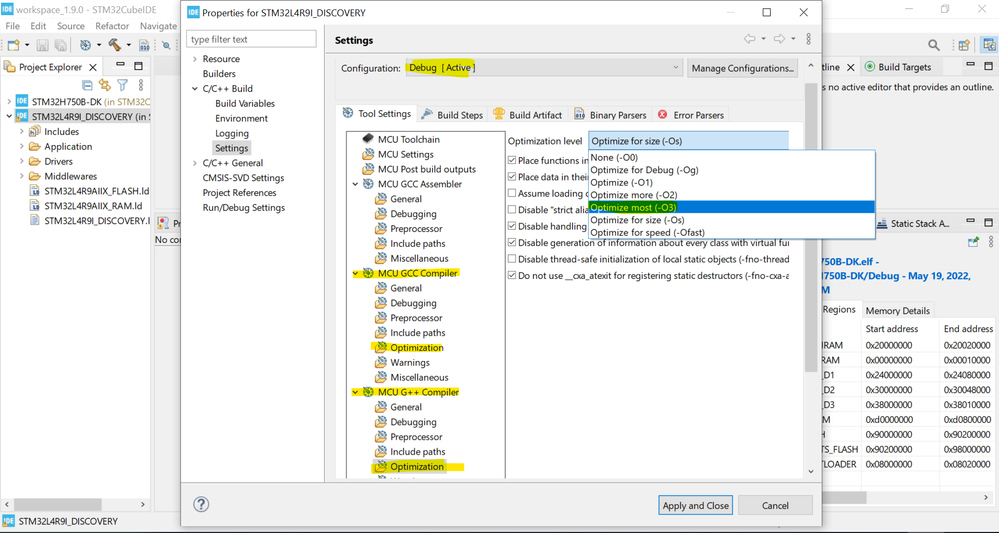Collapse the MCU GCC Assembler node
This screenshot has height=533, width=999.
355,184
